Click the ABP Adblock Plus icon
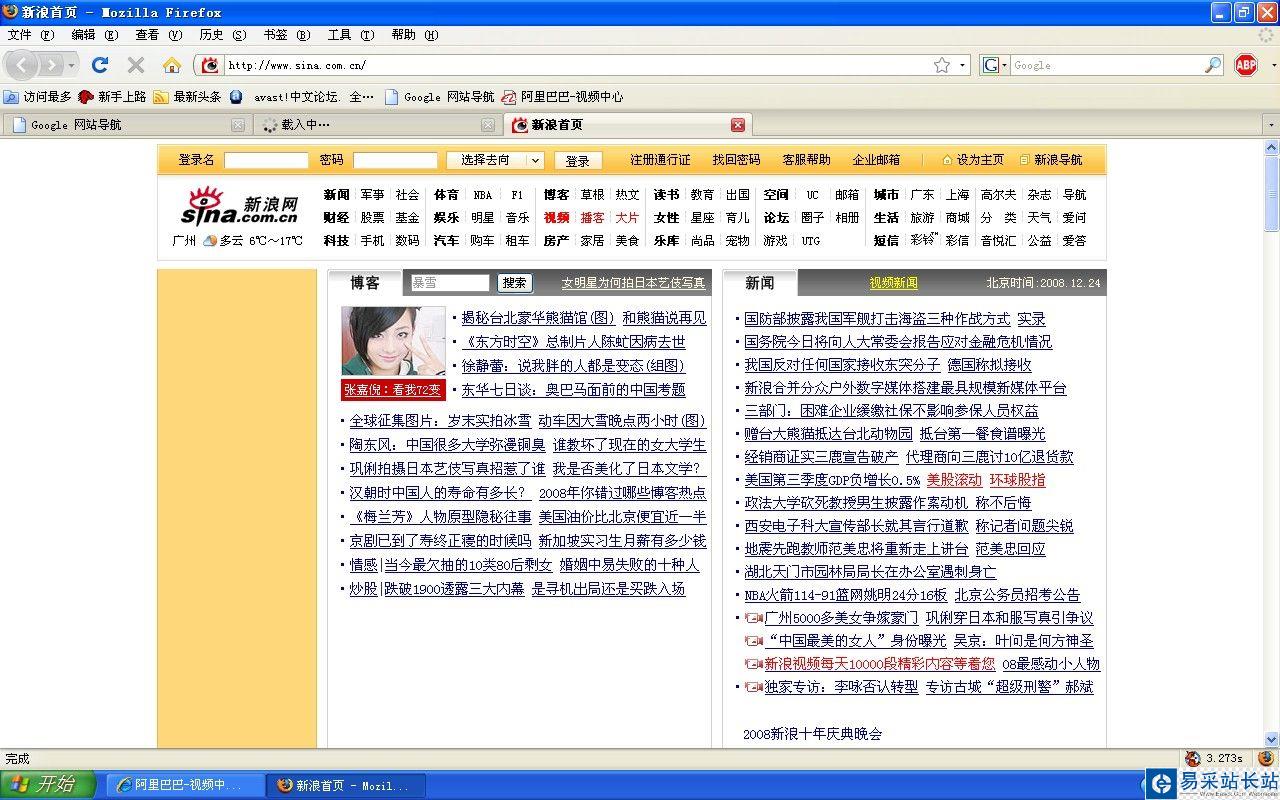 tap(1246, 65)
